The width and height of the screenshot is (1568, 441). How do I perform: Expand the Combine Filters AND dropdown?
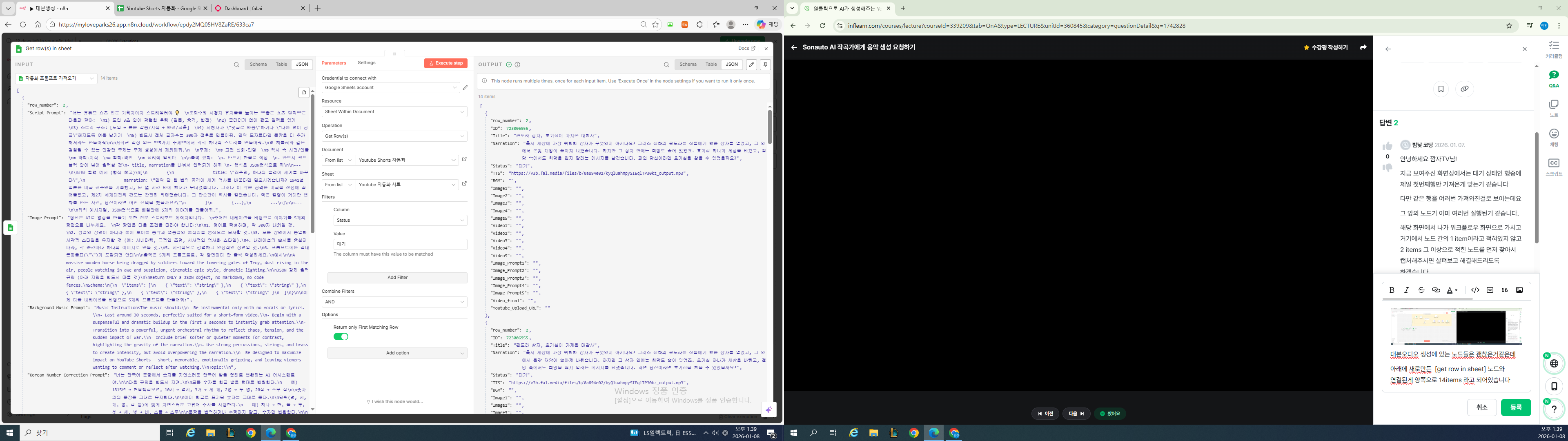[394, 301]
